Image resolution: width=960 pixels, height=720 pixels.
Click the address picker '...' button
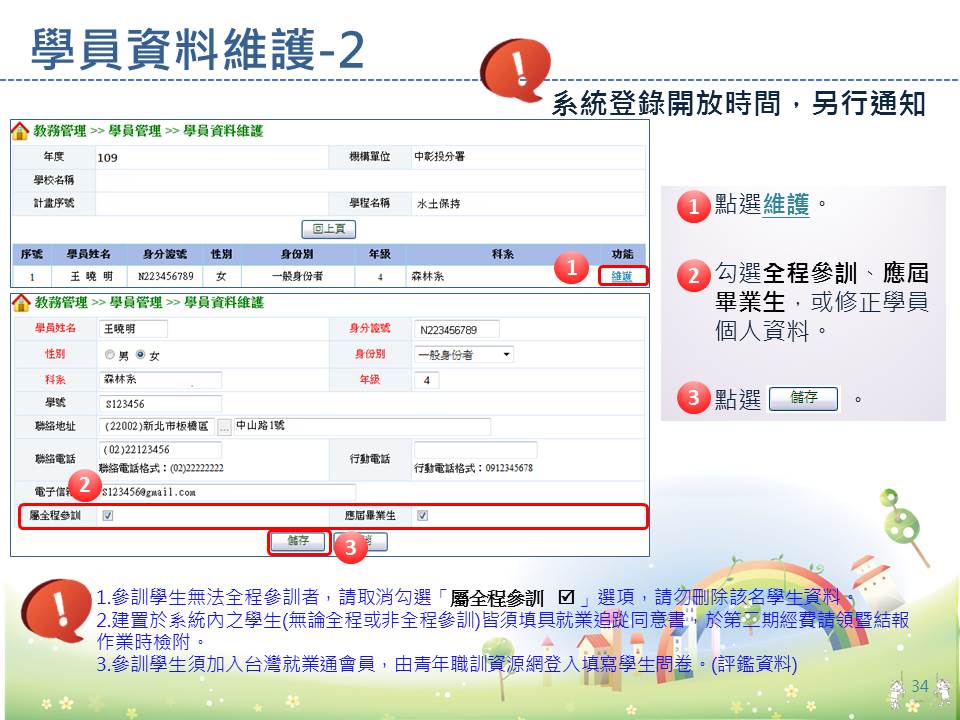tap(224, 427)
